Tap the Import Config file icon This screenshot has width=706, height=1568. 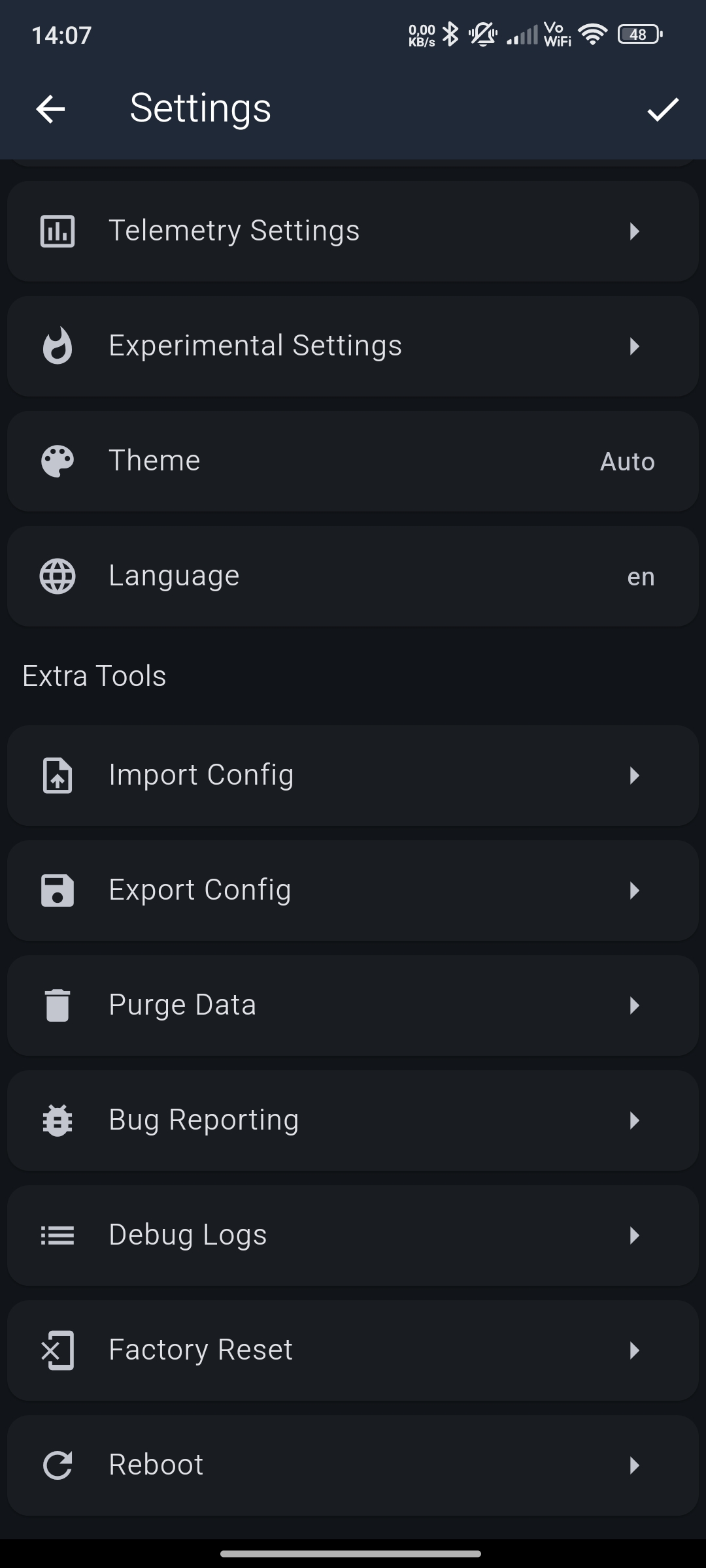coord(58,776)
